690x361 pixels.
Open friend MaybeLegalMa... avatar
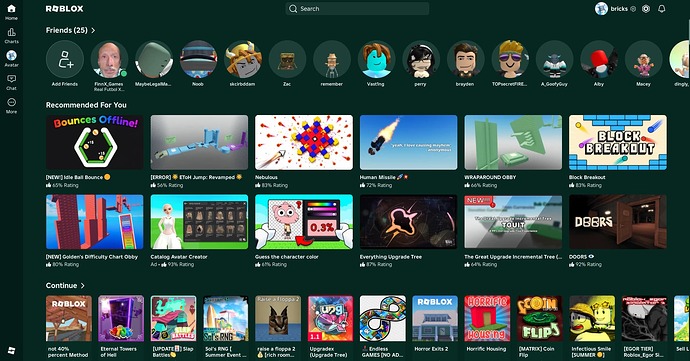[154, 59]
